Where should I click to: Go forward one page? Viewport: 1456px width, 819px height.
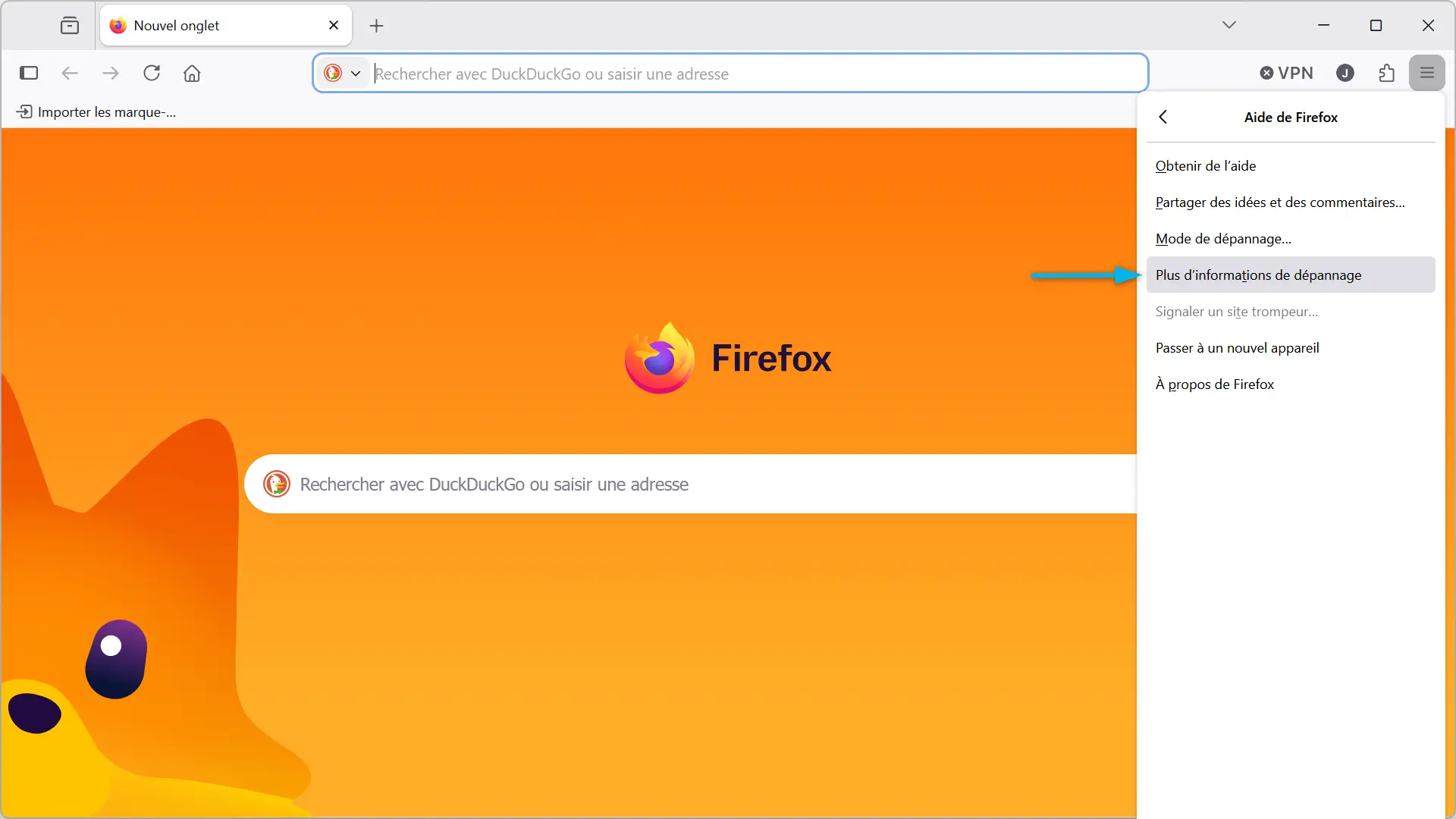[111, 74]
